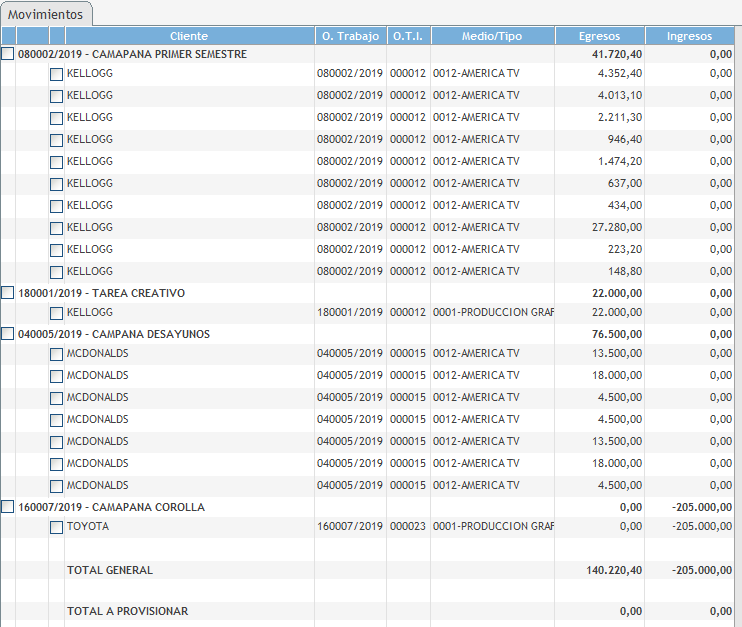Viewport: 742px width, 627px height.
Task: Sort by the Cliente column header
Action: pyautogui.click(x=189, y=36)
